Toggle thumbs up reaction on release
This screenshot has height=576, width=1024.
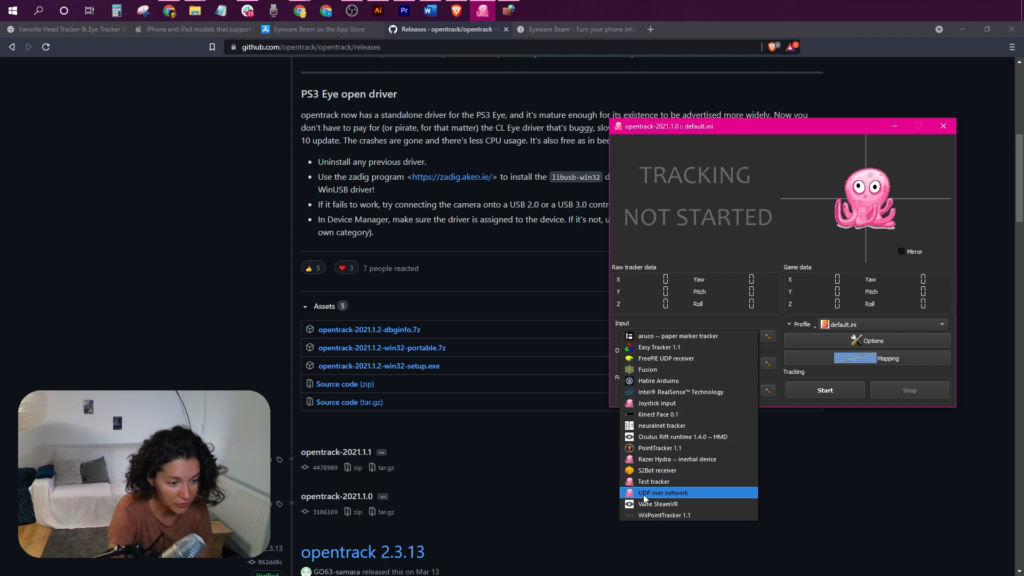tap(313, 268)
